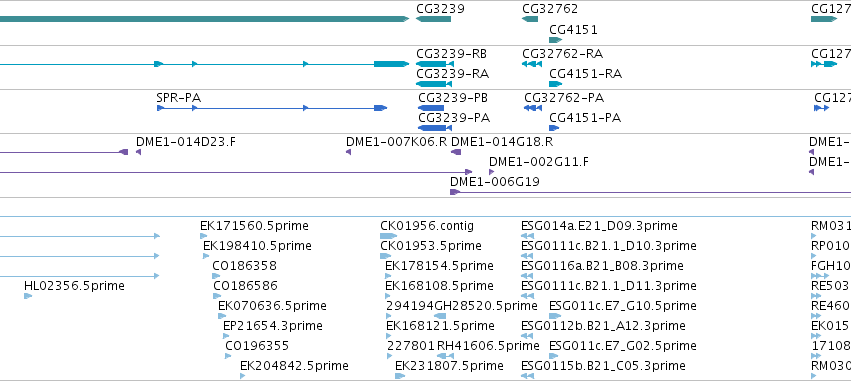Select the CG4151 gene glyph
Screen dimensions: 851x381
(x=555, y=40)
